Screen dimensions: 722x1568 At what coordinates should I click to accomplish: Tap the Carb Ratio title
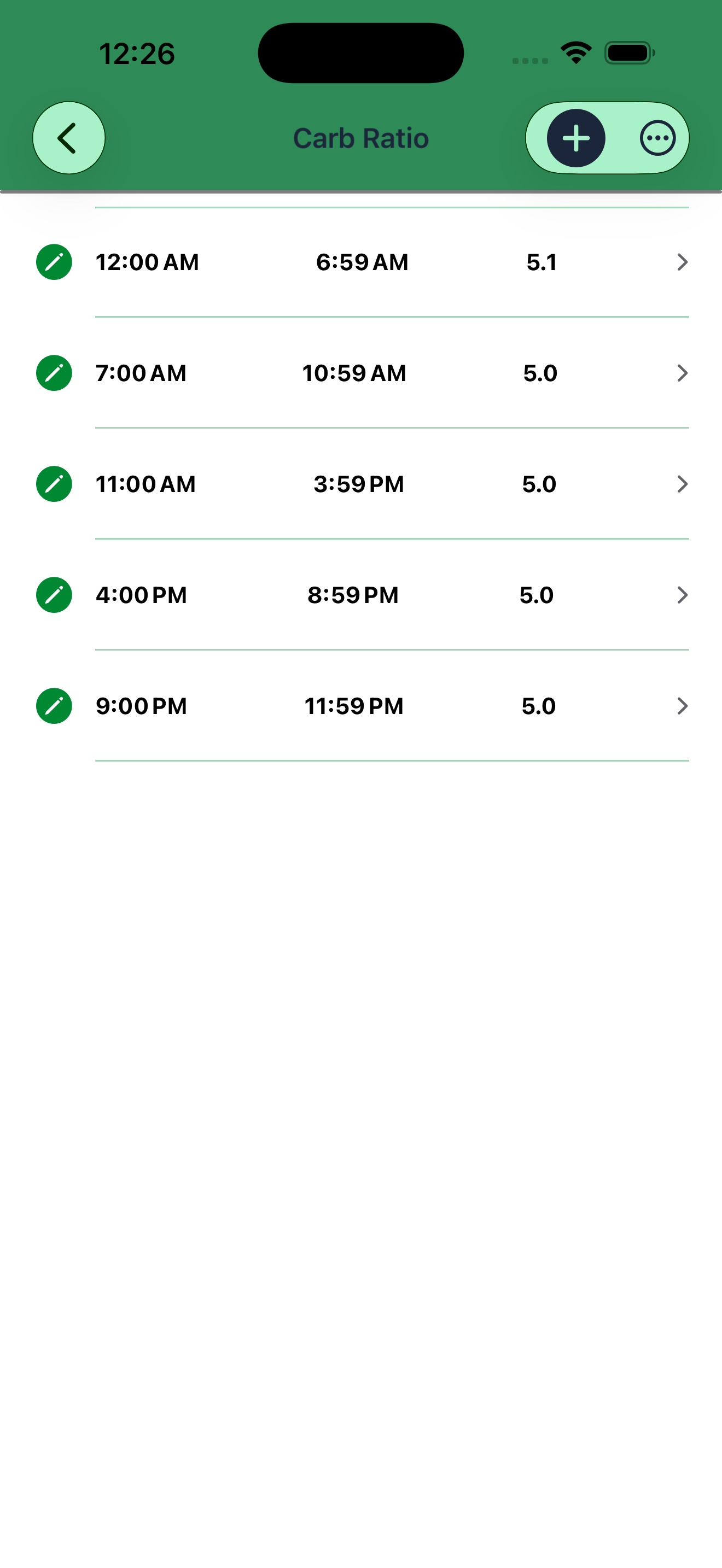(361, 138)
